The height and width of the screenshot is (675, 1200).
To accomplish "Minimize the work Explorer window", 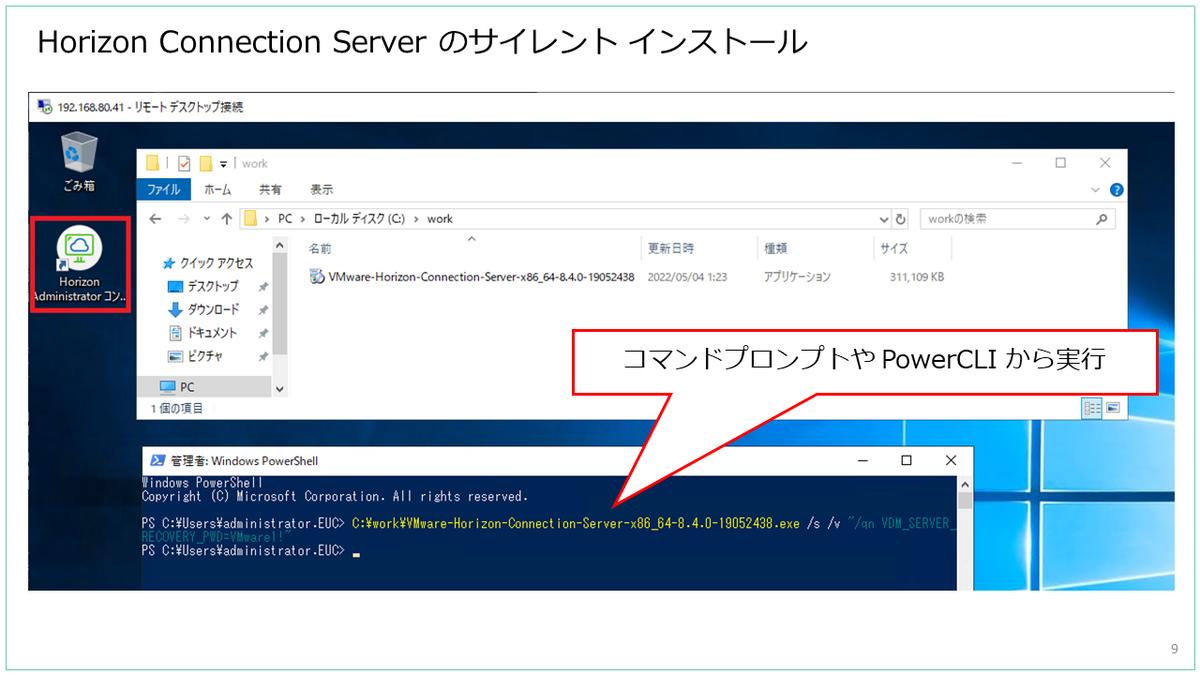I will [x=1017, y=163].
